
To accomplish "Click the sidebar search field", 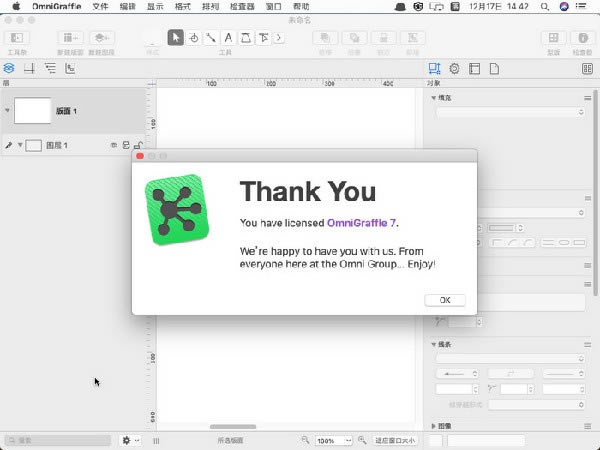I will pyautogui.click(x=58, y=440).
